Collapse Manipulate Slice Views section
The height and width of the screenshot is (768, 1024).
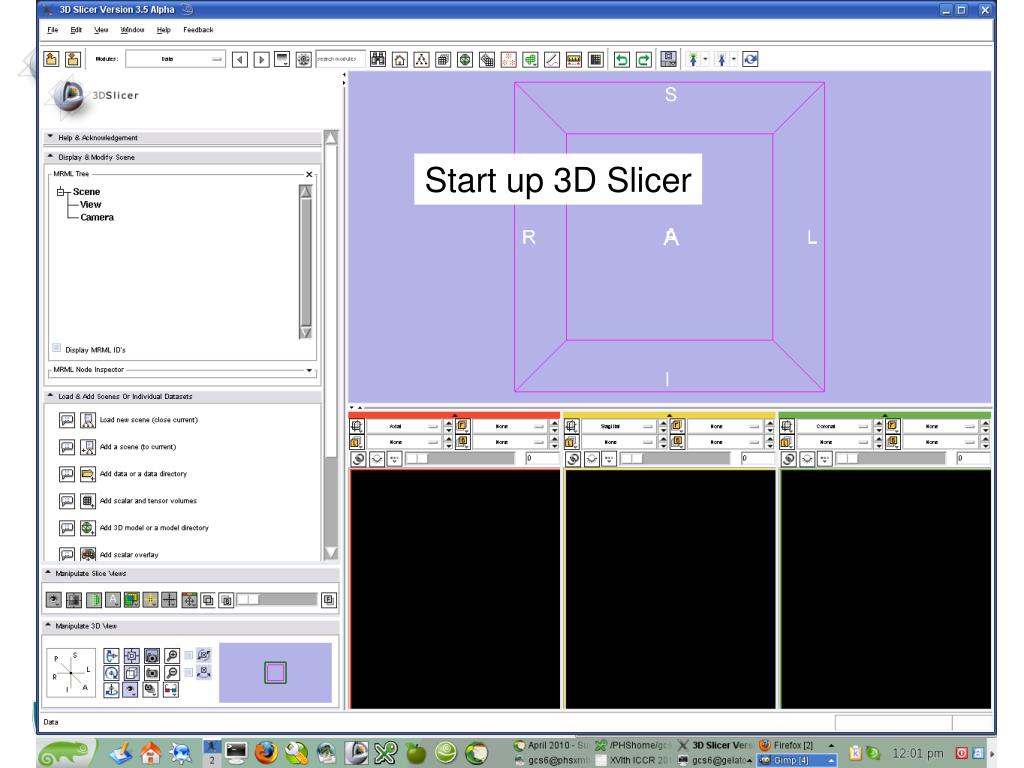pyautogui.click(x=191, y=573)
